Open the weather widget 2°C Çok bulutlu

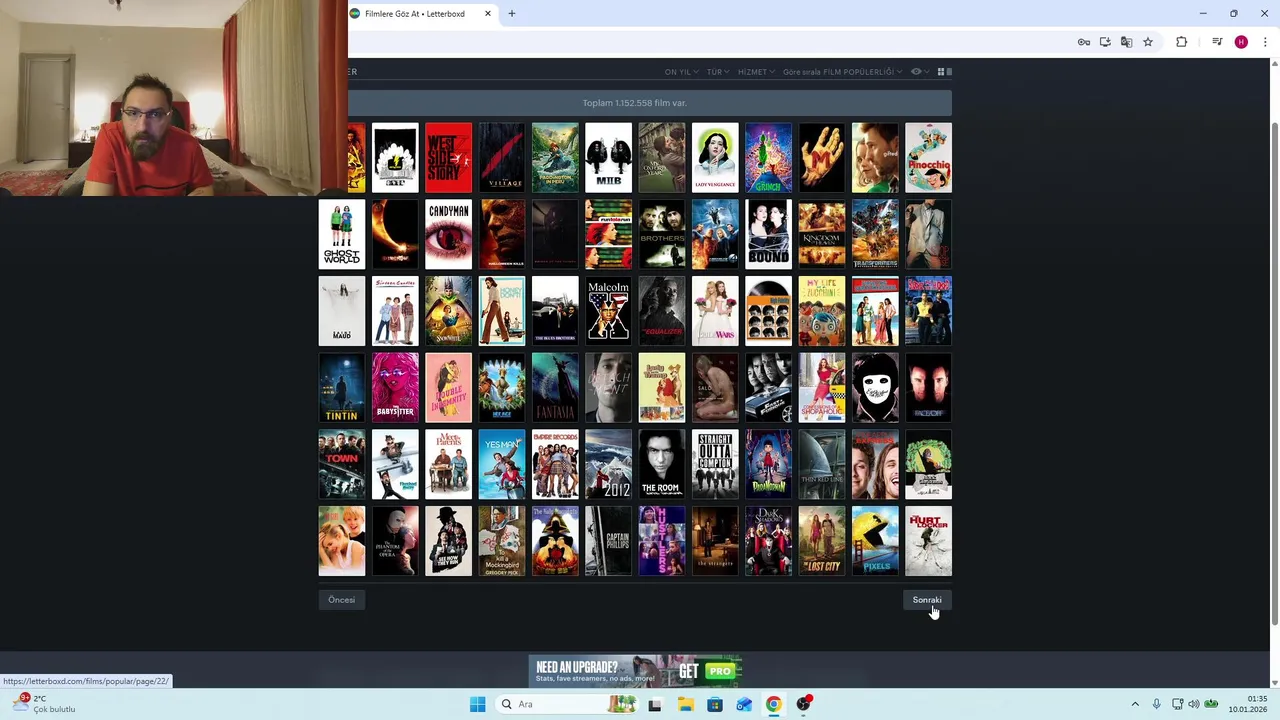42,704
